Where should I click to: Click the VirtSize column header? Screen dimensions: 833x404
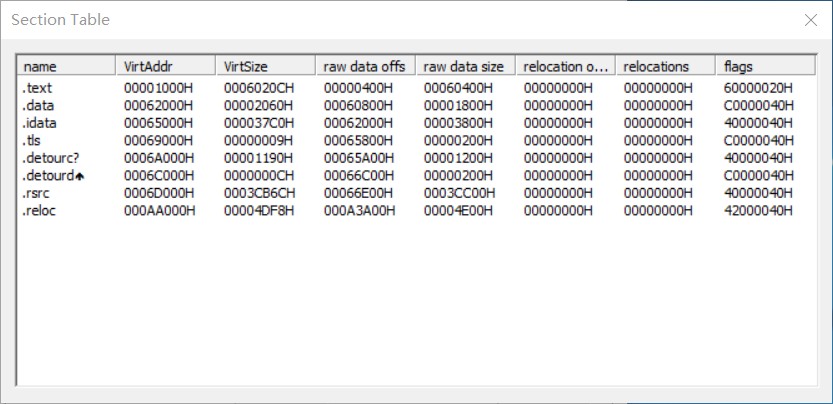click(266, 66)
